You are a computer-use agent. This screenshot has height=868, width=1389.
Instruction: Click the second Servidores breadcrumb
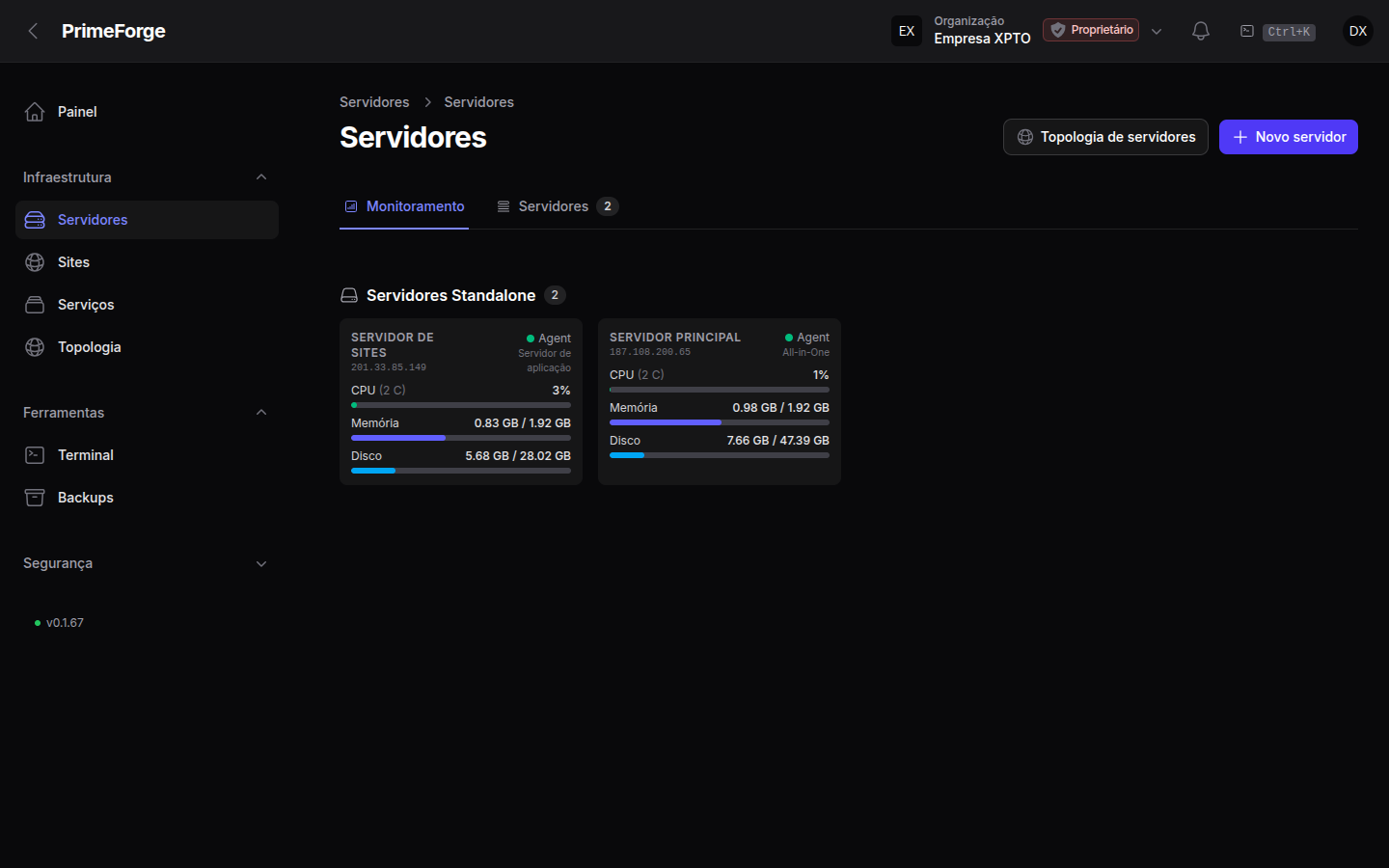[478, 102]
